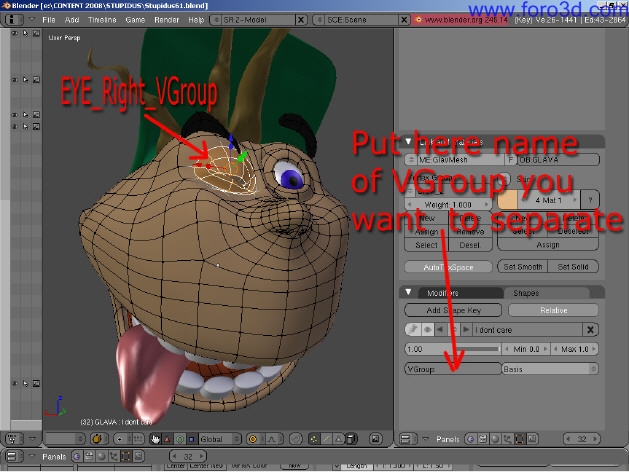The height and width of the screenshot is (472, 629).
Task: Click the material color swatch
Action: pyautogui.click(x=507, y=200)
